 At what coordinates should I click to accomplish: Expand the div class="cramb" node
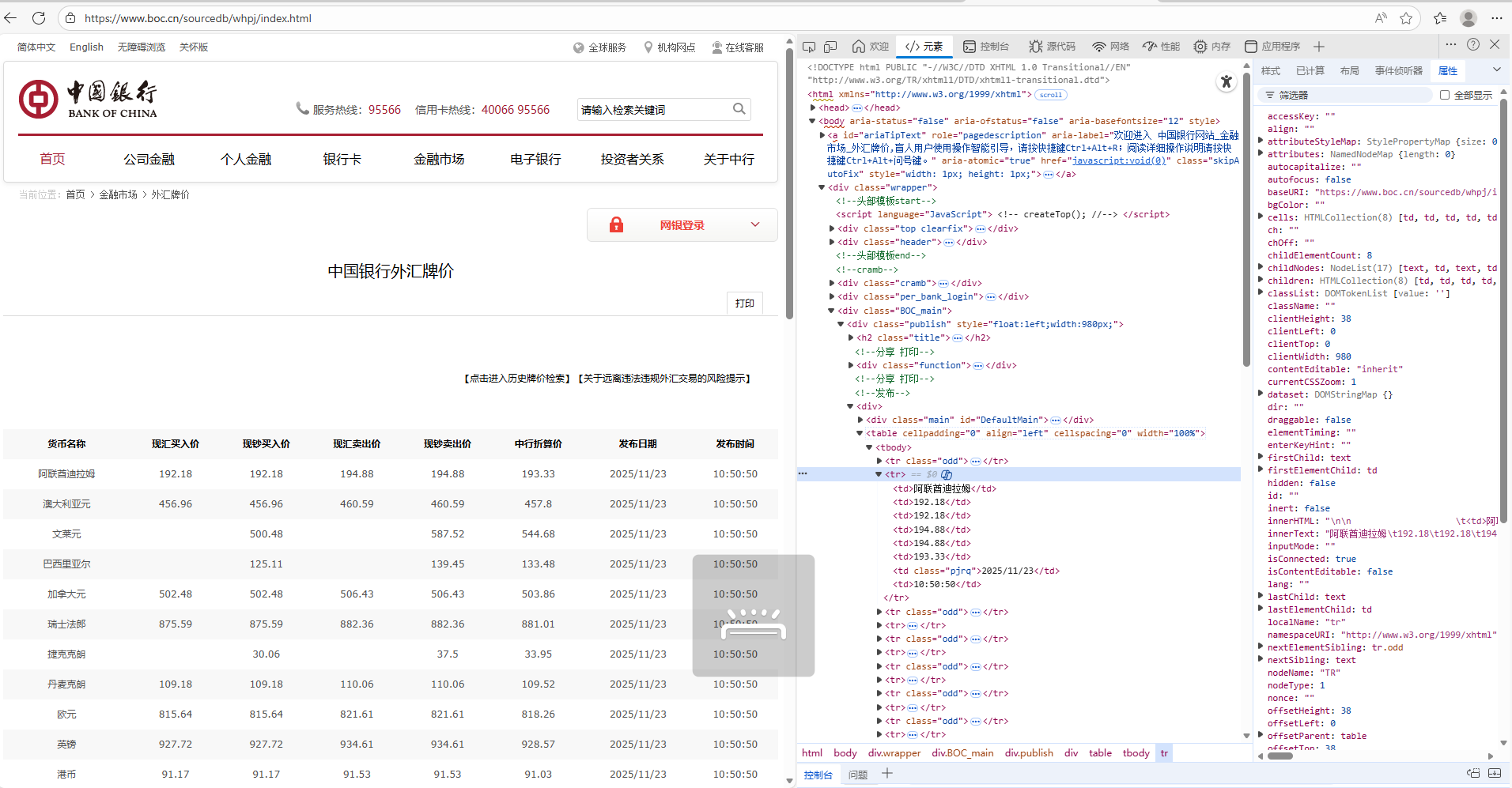[832, 283]
